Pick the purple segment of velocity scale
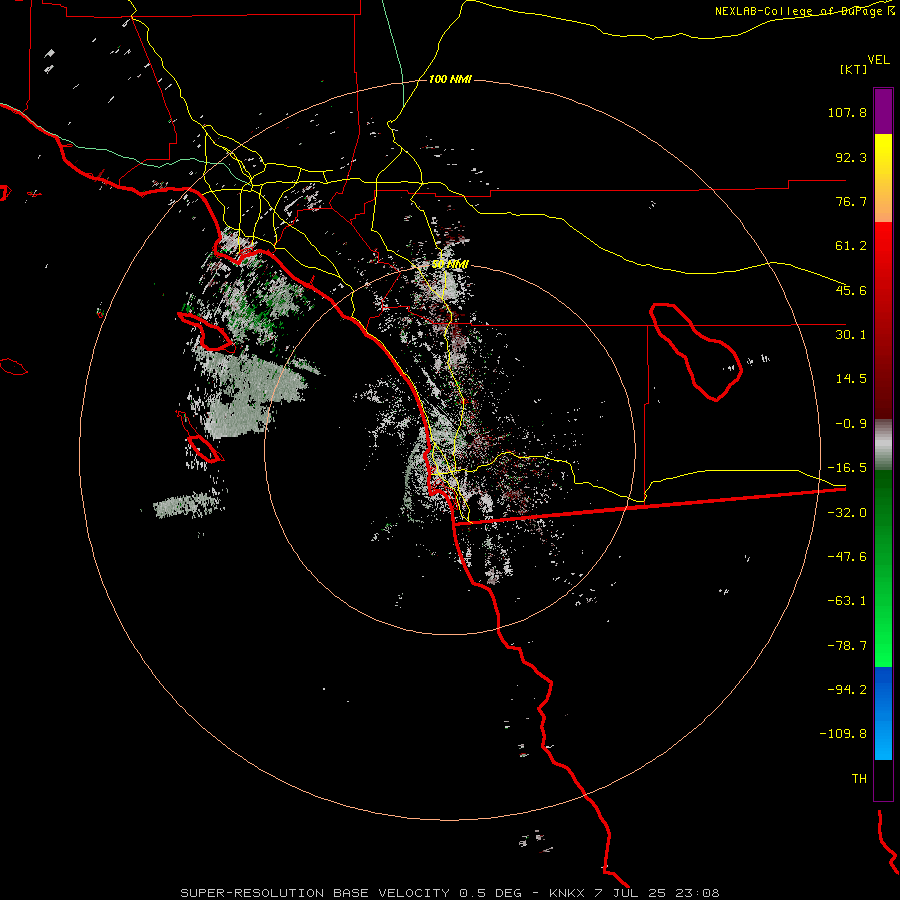The image size is (900, 900). (883, 111)
